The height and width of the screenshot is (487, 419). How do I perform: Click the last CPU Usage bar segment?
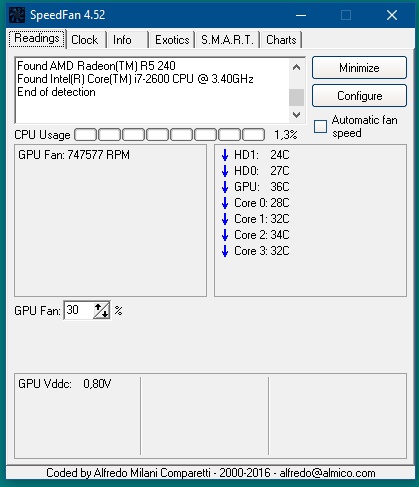(x=254, y=135)
